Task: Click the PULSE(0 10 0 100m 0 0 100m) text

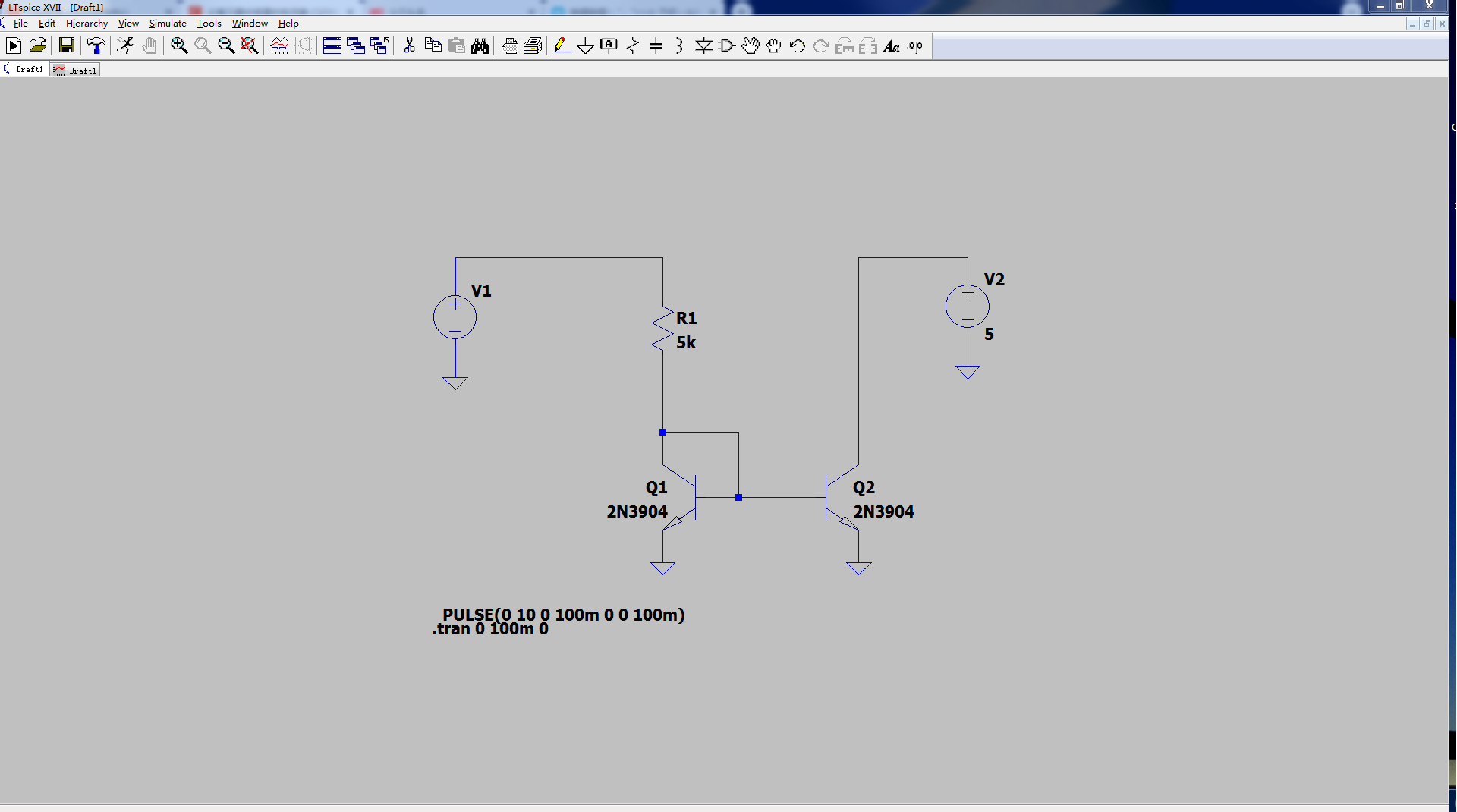Action: (563, 615)
